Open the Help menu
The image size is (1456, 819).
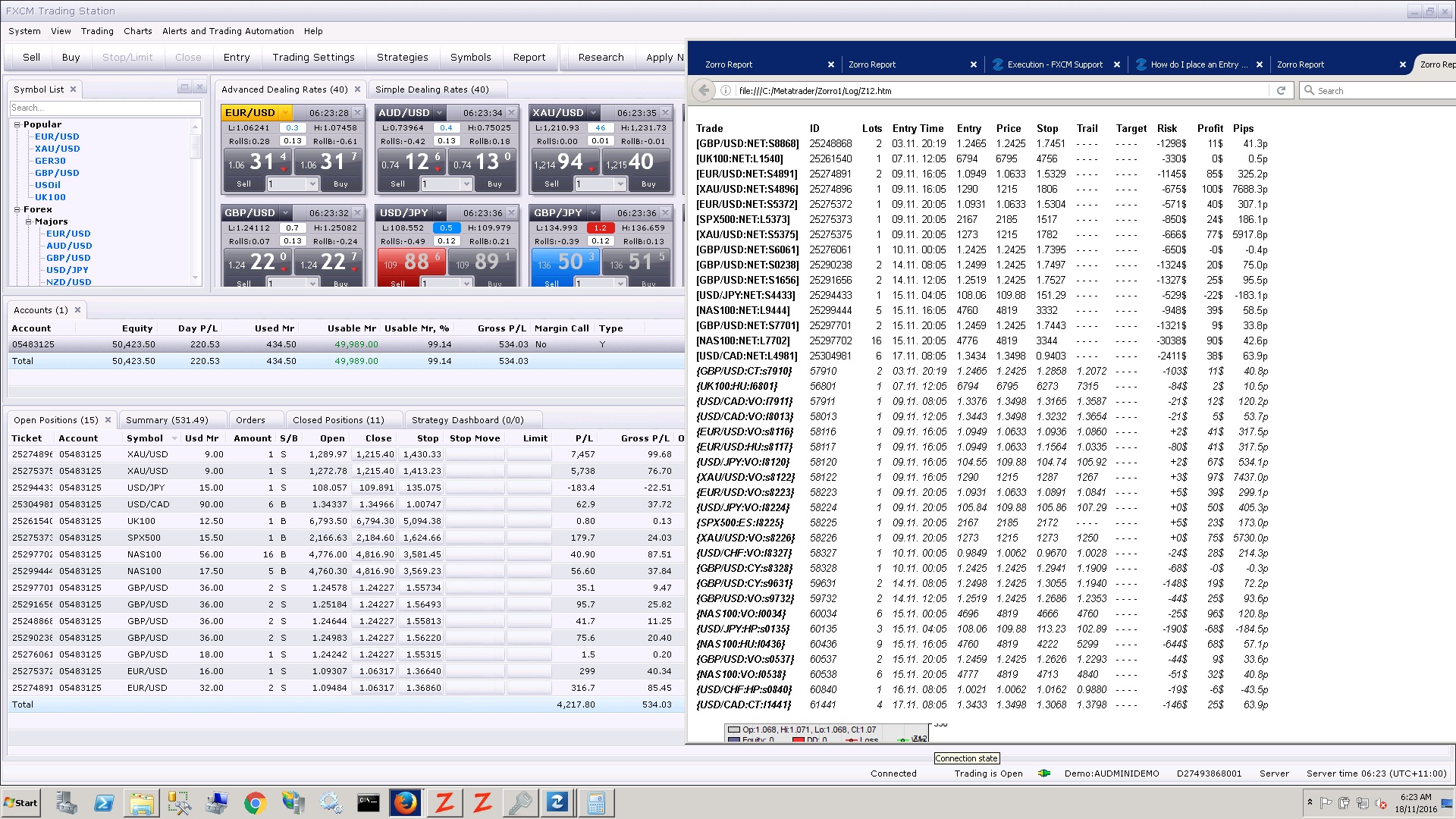[x=313, y=31]
